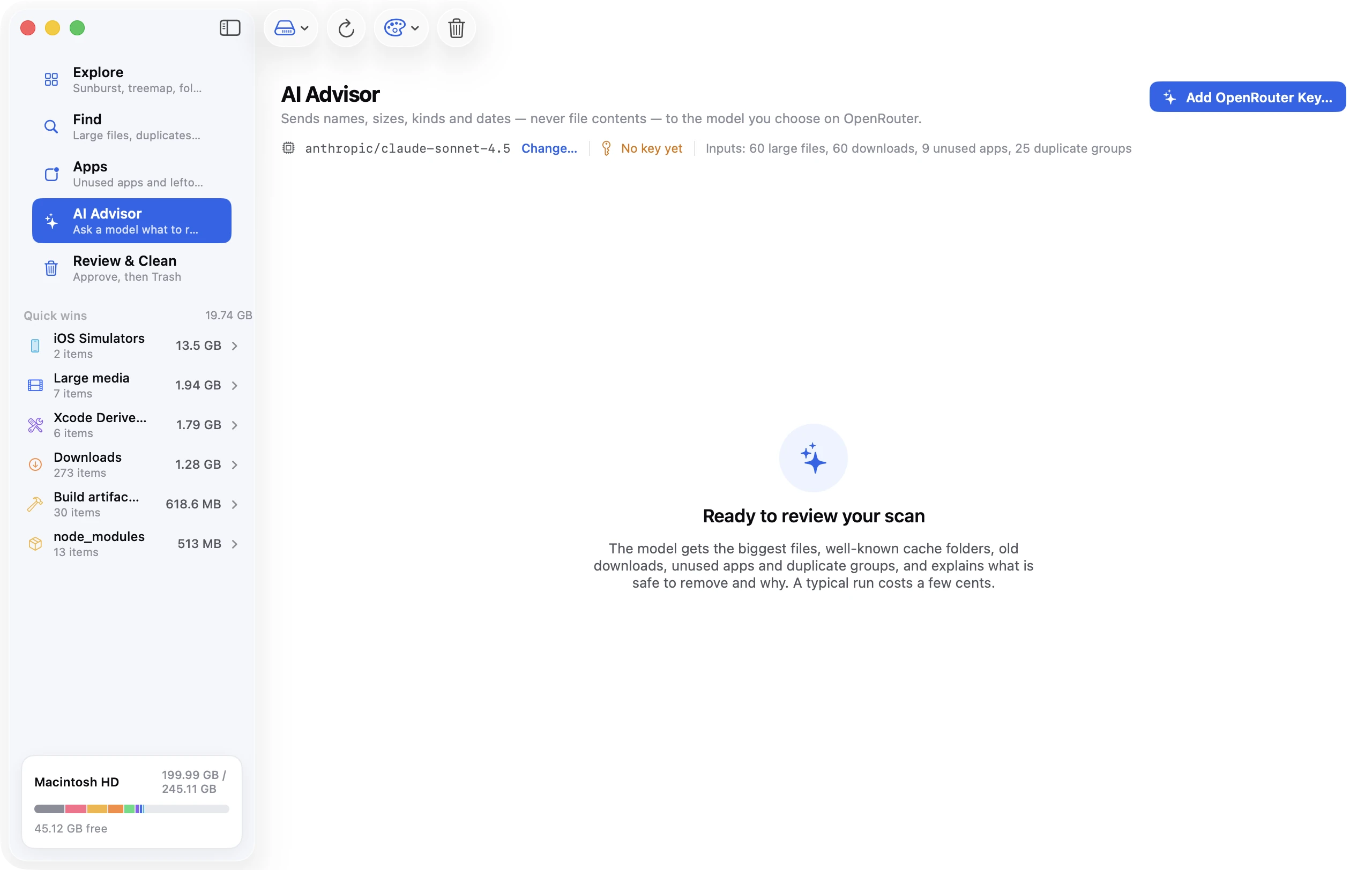Click Add OpenRouter Key button
This screenshot has width=1372, height=870.
pyautogui.click(x=1247, y=97)
